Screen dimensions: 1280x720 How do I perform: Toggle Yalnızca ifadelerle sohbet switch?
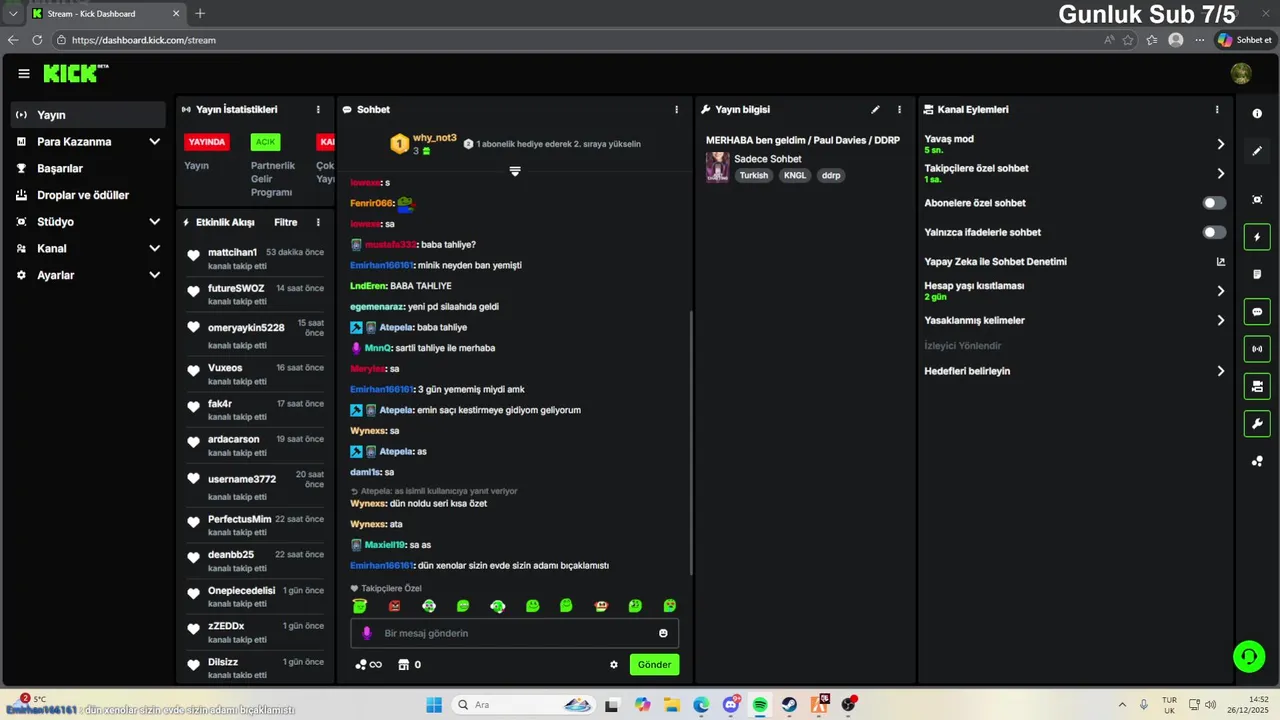pos(1214,232)
